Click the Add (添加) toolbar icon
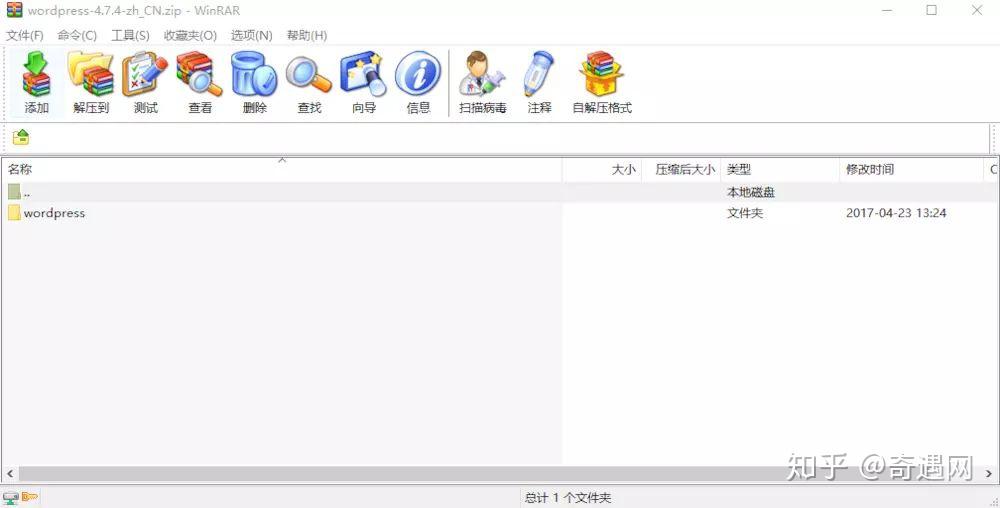This screenshot has width=1000, height=508. click(36, 83)
